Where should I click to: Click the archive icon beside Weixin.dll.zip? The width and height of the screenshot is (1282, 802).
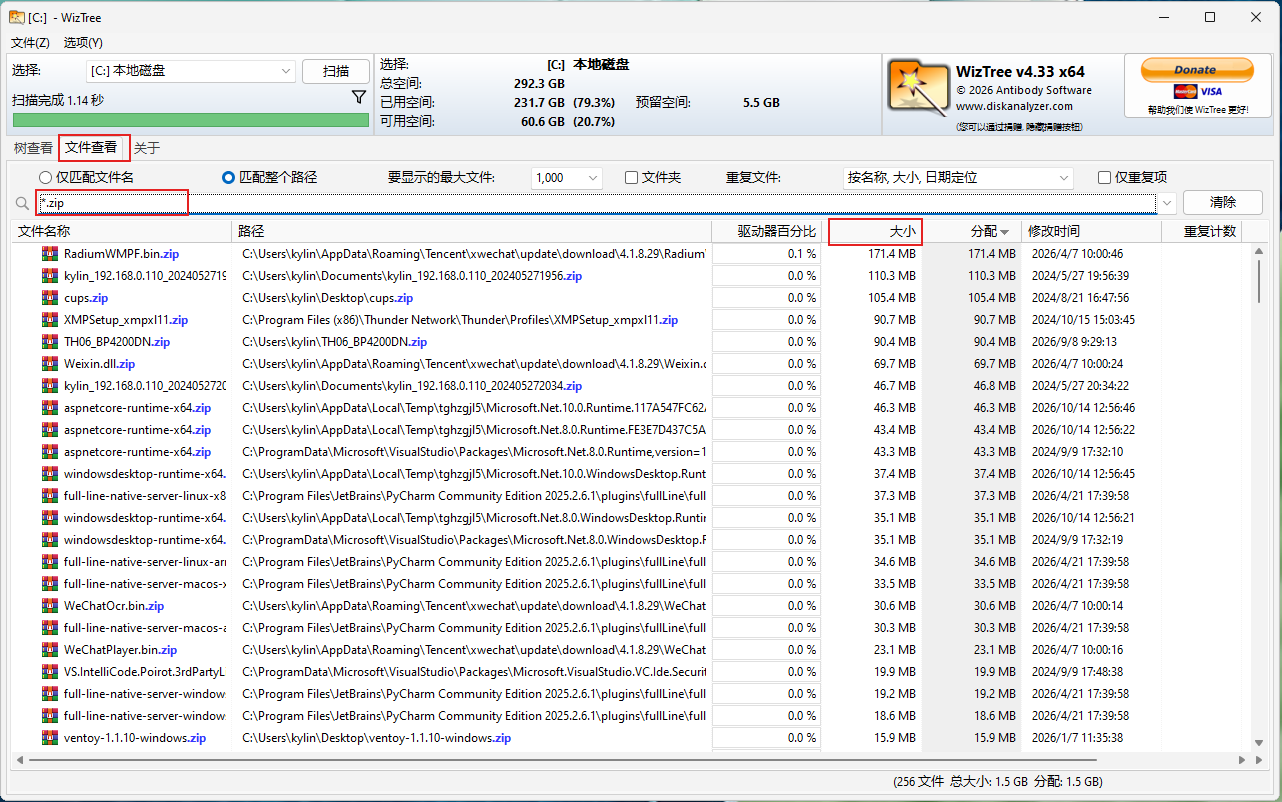tap(50, 364)
